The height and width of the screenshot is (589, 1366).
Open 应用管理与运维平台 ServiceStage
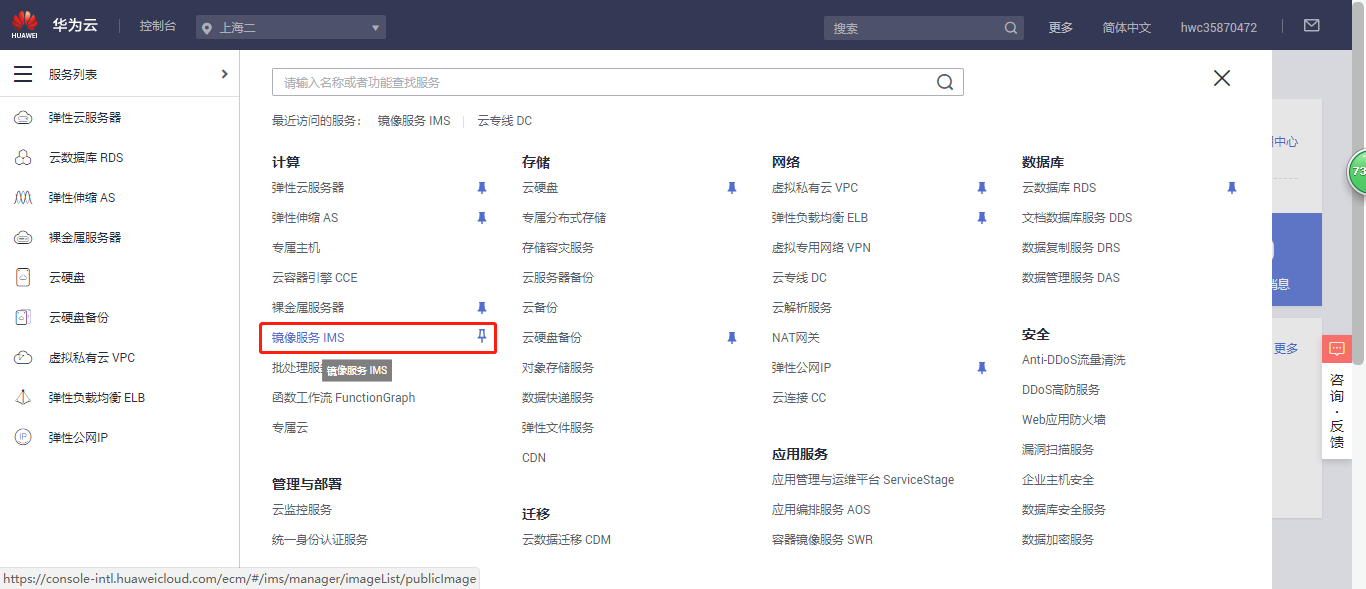(x=863, y=480)
